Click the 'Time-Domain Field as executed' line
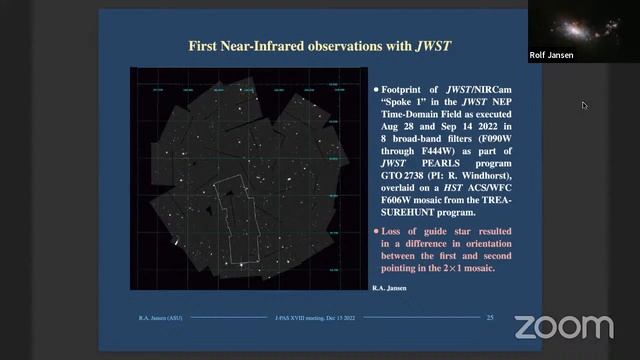This screenshot has height=360, width=640. [446, 114]
